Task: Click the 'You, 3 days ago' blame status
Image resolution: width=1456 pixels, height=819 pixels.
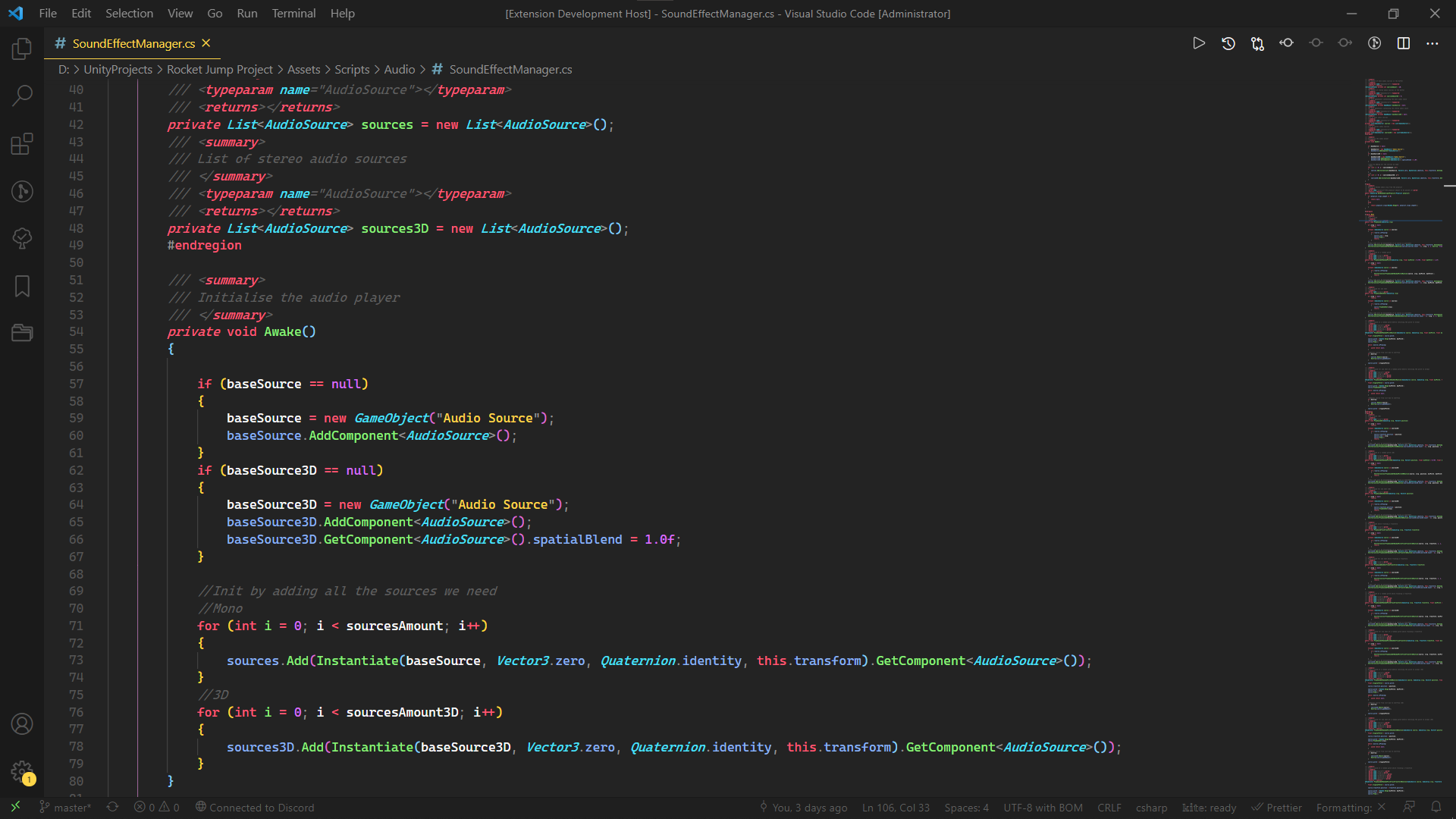Action: [803, 807]
